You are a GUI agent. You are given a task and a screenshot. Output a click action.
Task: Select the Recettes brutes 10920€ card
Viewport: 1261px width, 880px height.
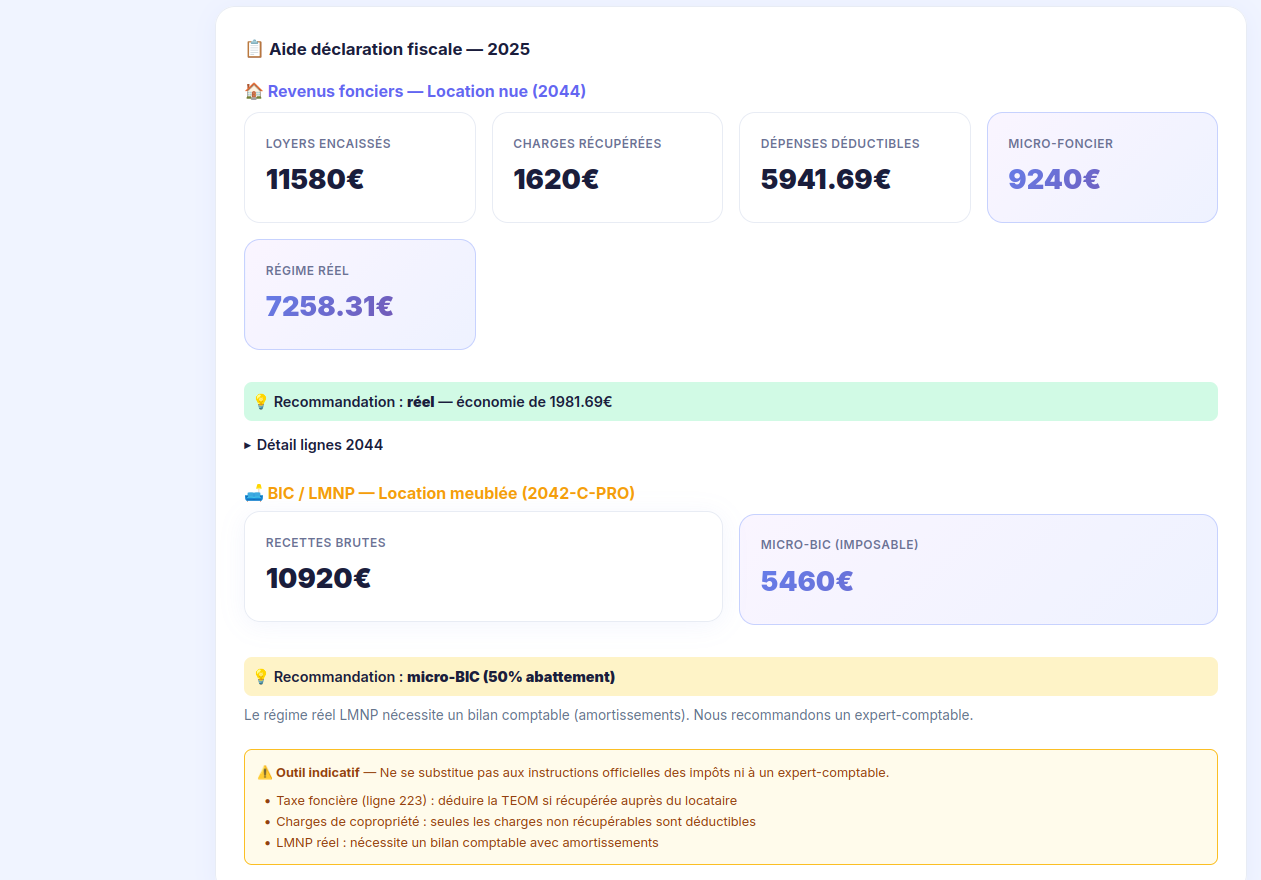pos(483,567)
